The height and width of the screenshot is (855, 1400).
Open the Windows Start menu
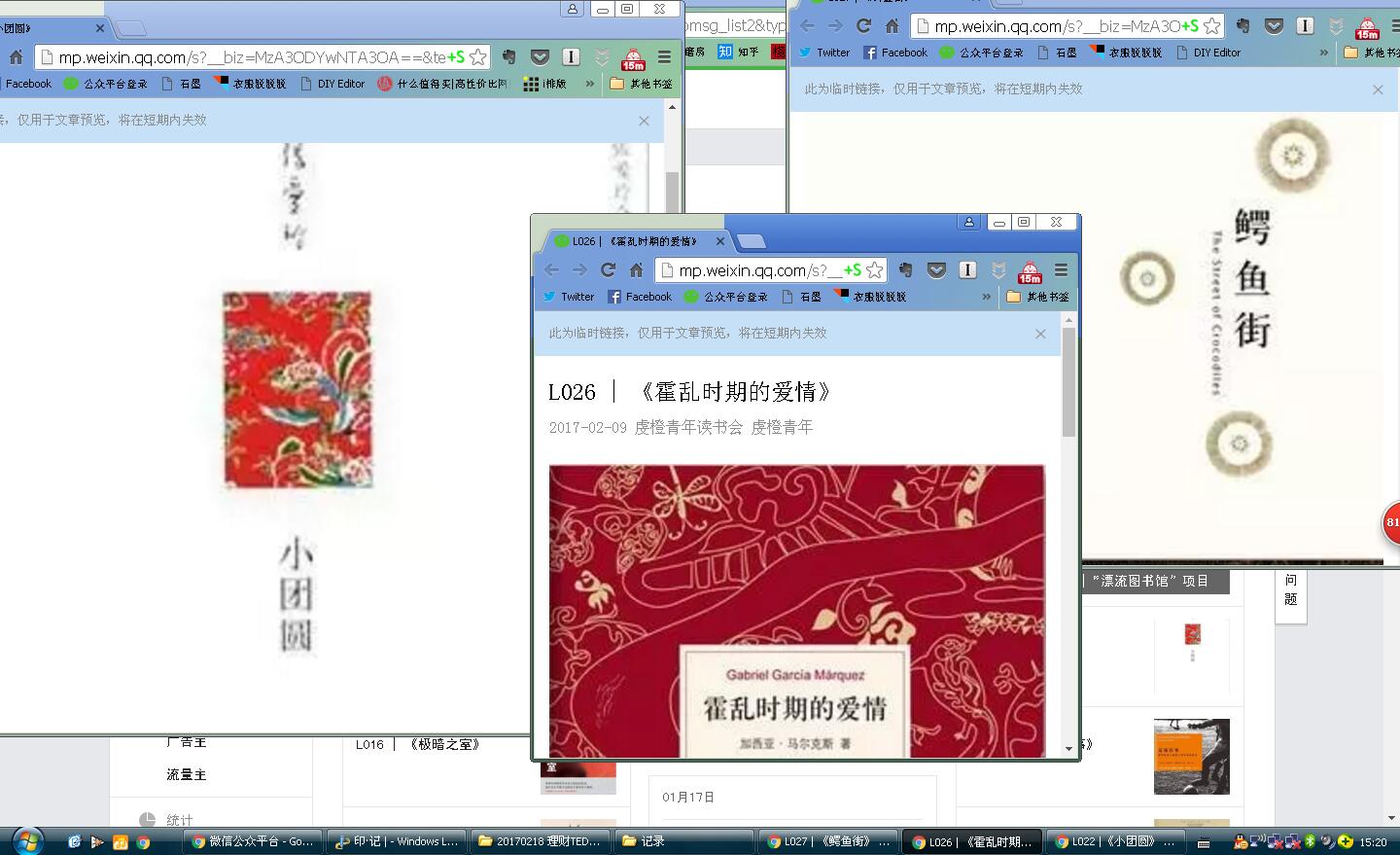26,840
